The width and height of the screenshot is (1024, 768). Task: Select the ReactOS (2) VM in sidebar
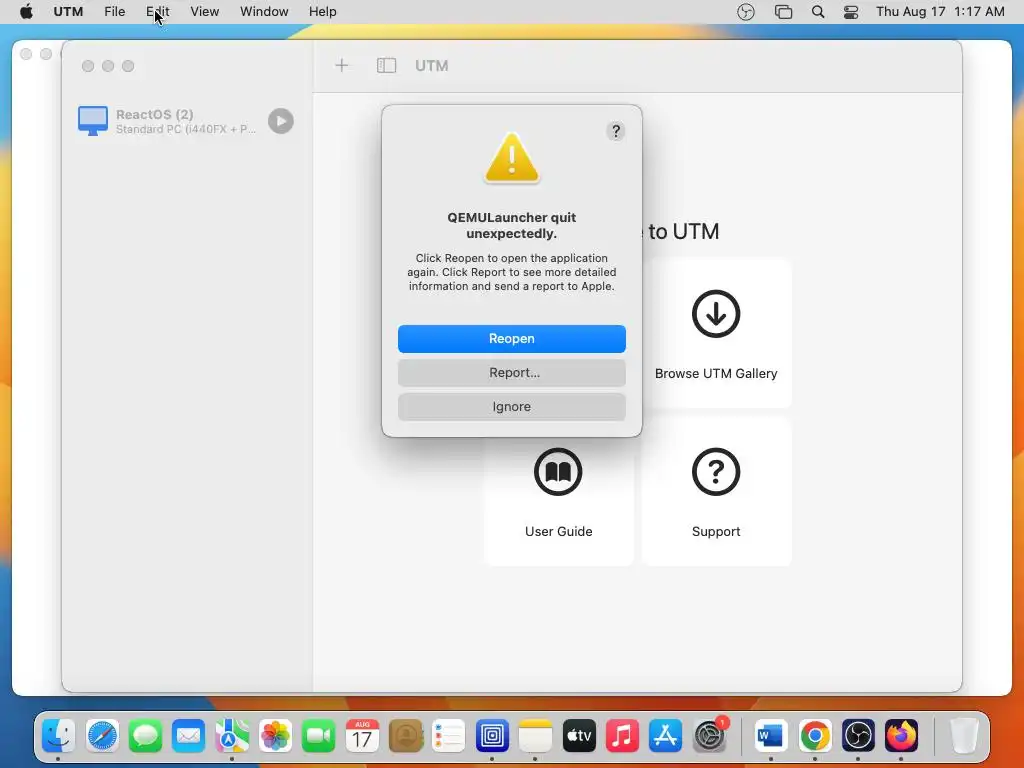coord(186,121)
